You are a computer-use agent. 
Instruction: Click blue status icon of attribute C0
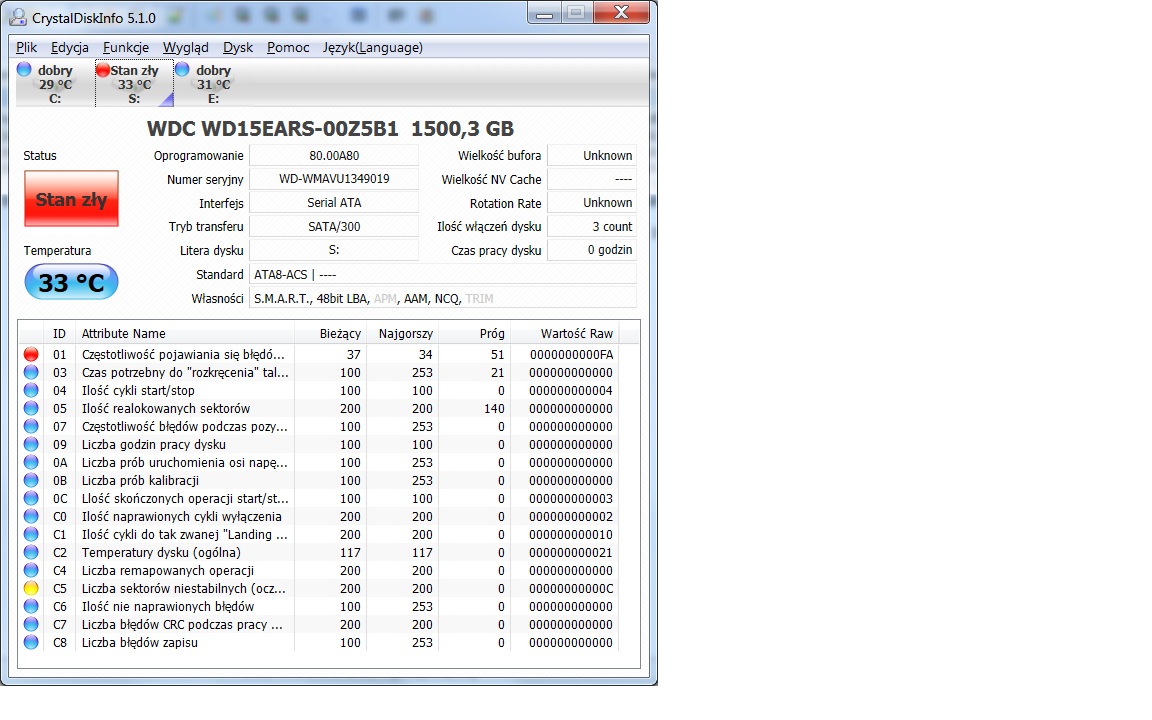coord(31,516)
